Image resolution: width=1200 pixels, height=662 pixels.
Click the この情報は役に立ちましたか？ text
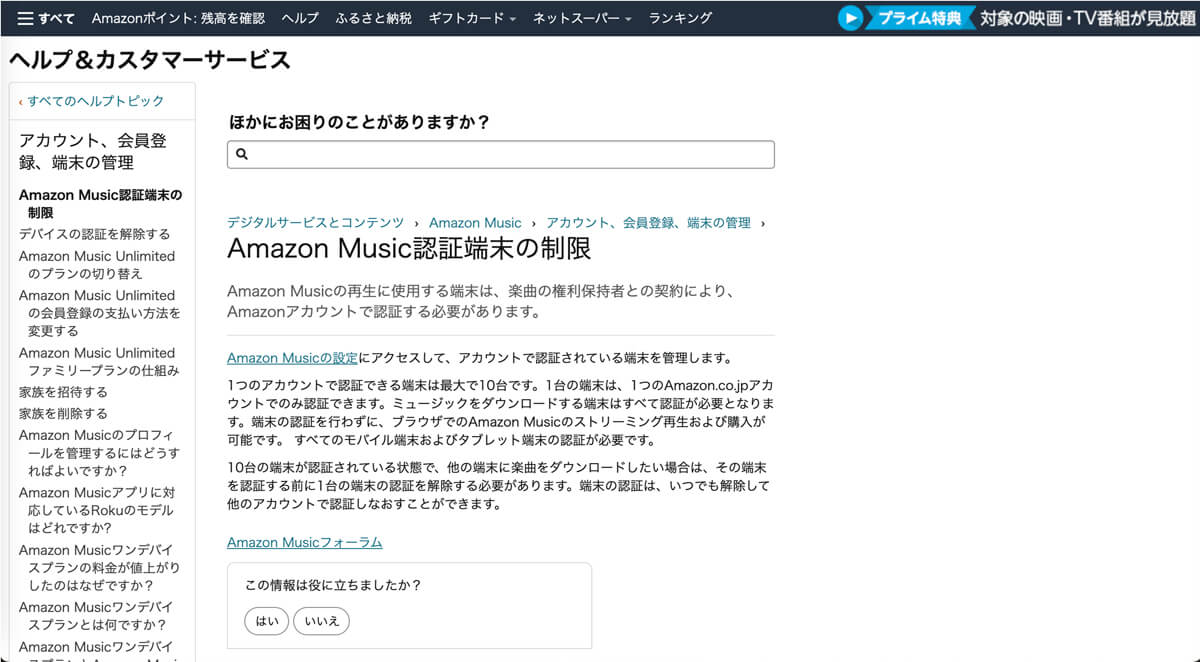click(333, 585)
